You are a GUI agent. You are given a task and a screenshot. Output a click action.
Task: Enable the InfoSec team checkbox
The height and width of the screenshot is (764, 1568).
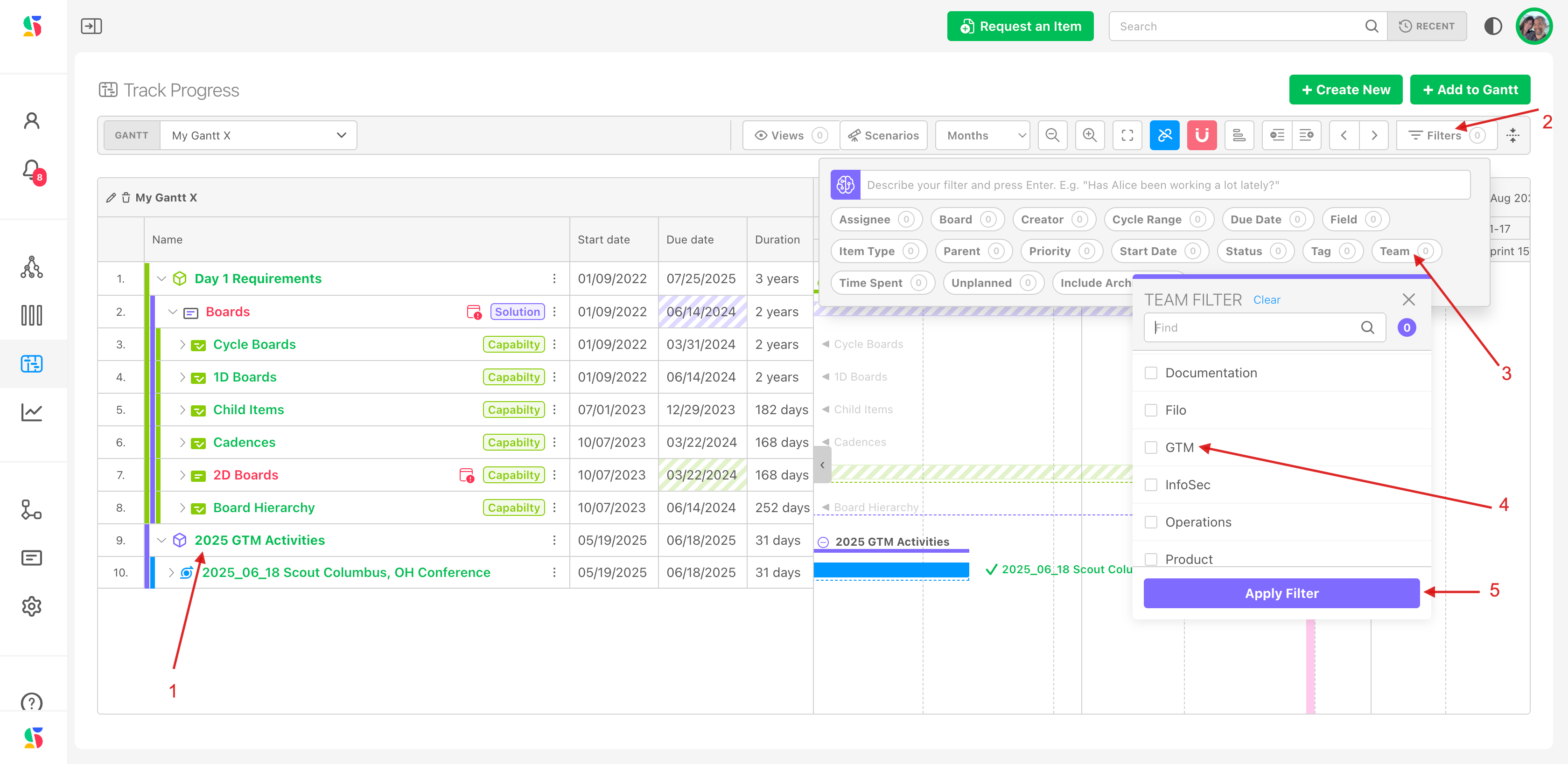(1150, 485)
